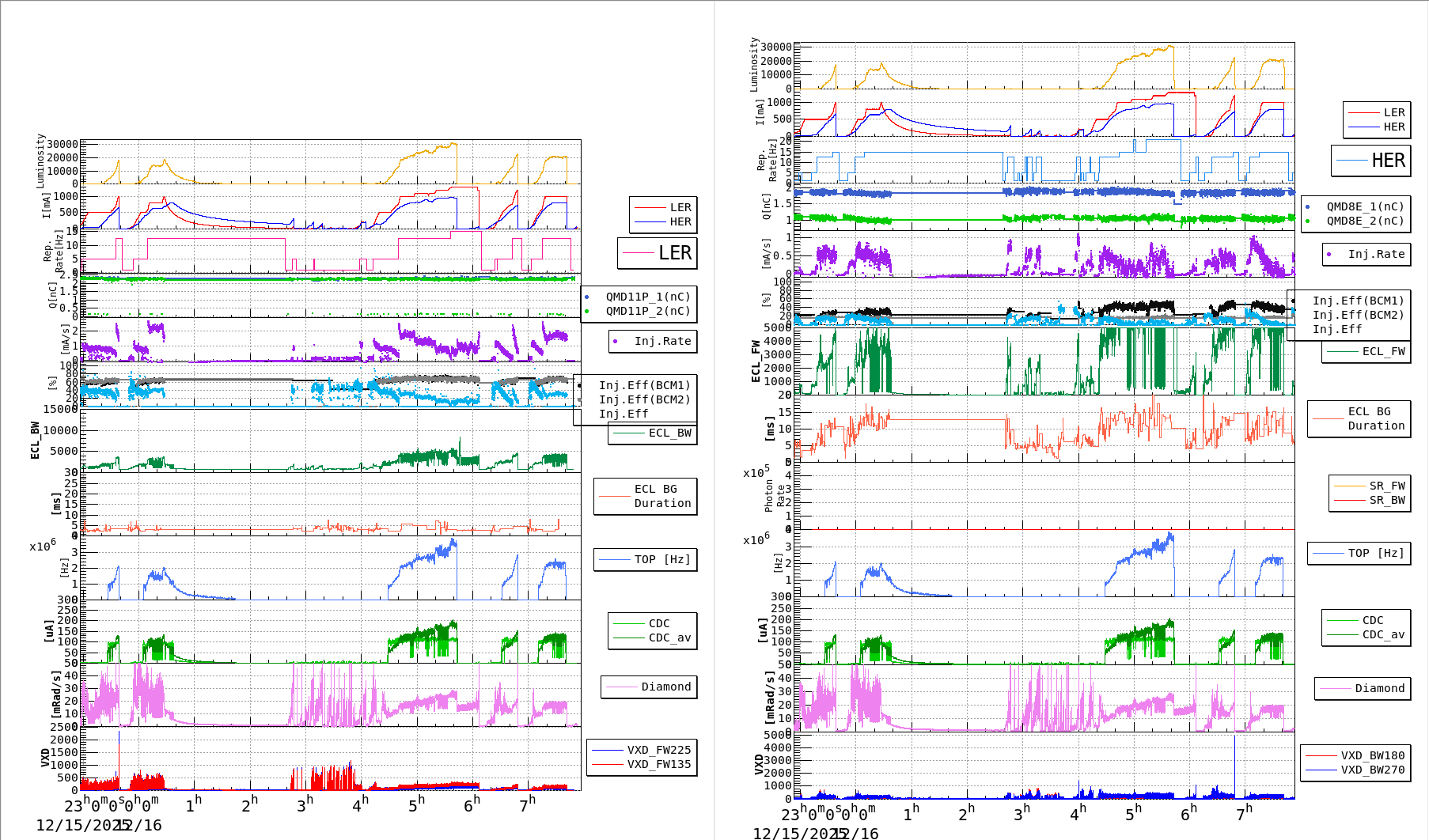
Task: Select the TOP [Hz] legend in right plot
Action: [x=1359, y=553]
